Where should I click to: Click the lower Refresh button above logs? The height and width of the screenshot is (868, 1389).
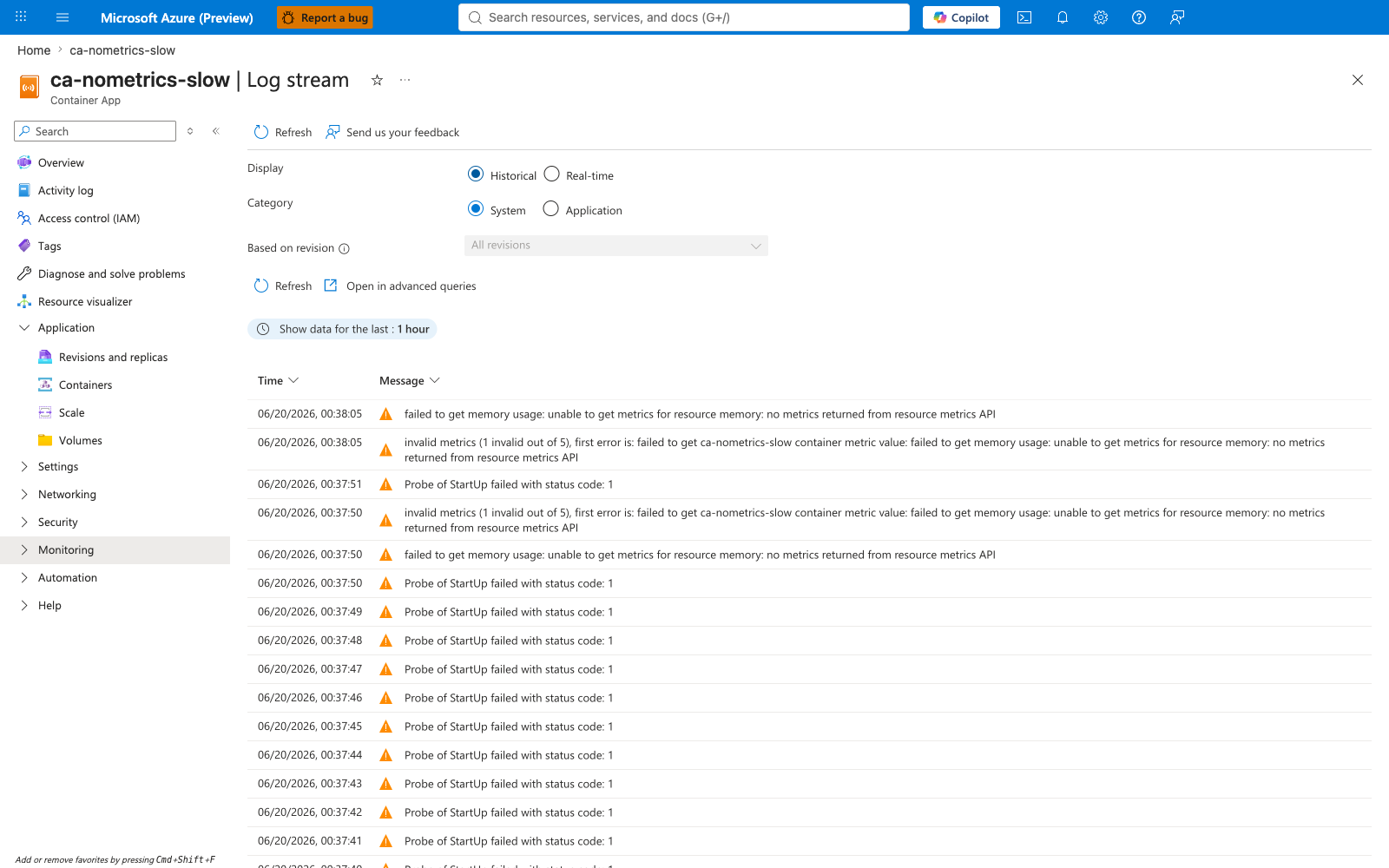283,286
